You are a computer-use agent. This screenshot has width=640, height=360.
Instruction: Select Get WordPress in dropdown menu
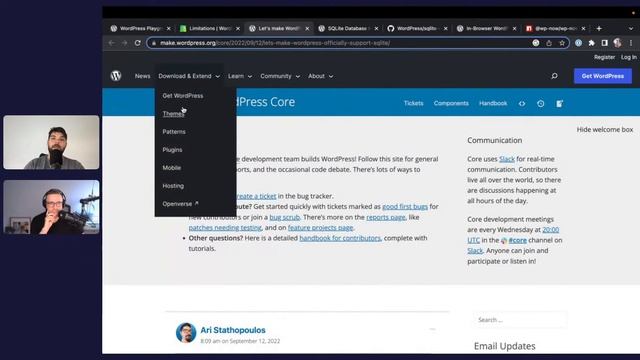(183, 96)
